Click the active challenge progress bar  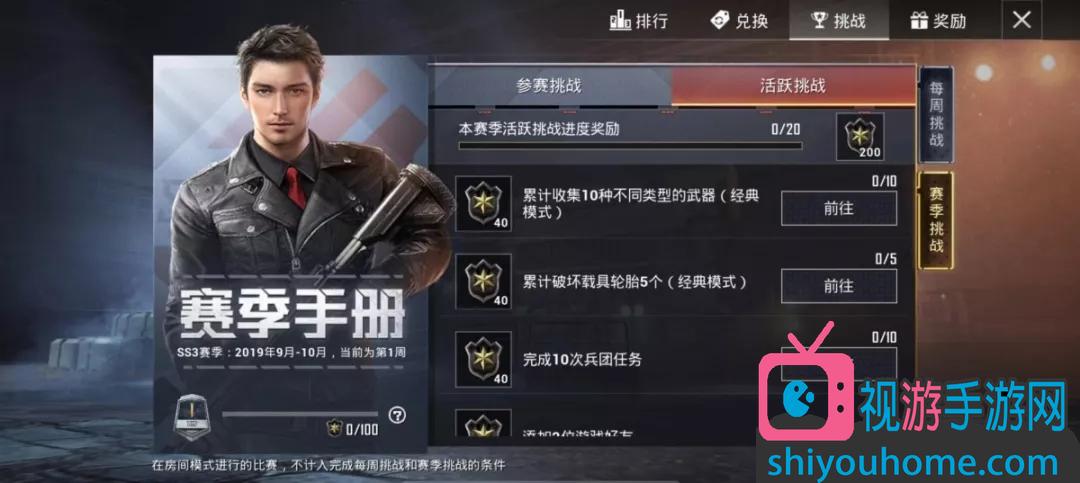click(630, 145)
